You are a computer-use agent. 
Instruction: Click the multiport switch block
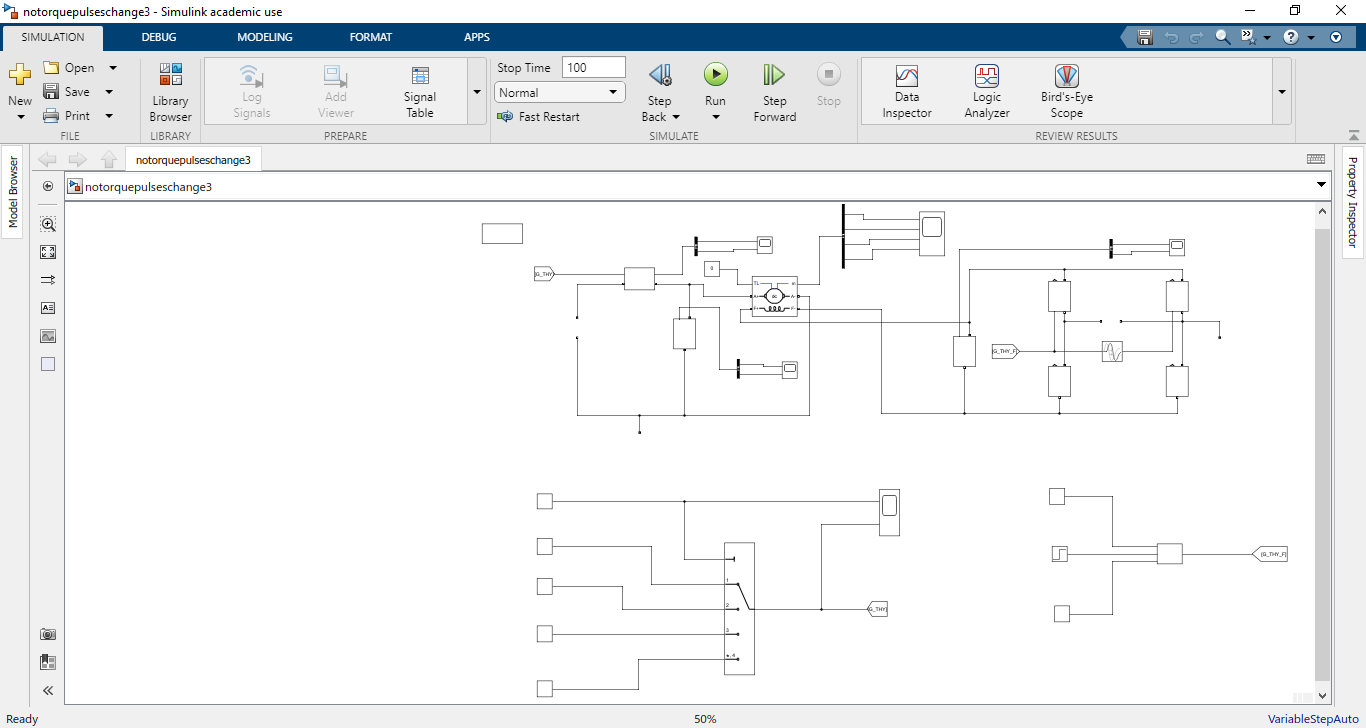coord(739,608)
